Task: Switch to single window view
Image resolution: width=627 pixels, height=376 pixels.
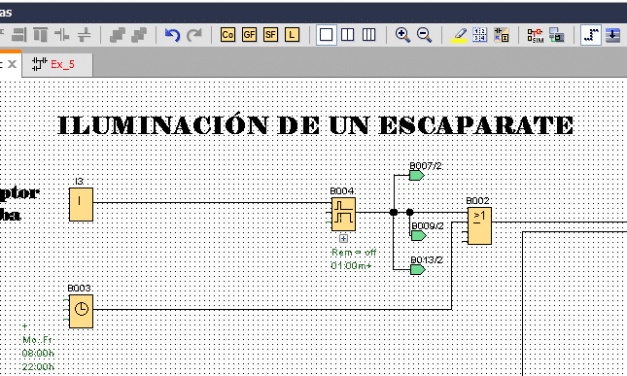Action: 326,35
